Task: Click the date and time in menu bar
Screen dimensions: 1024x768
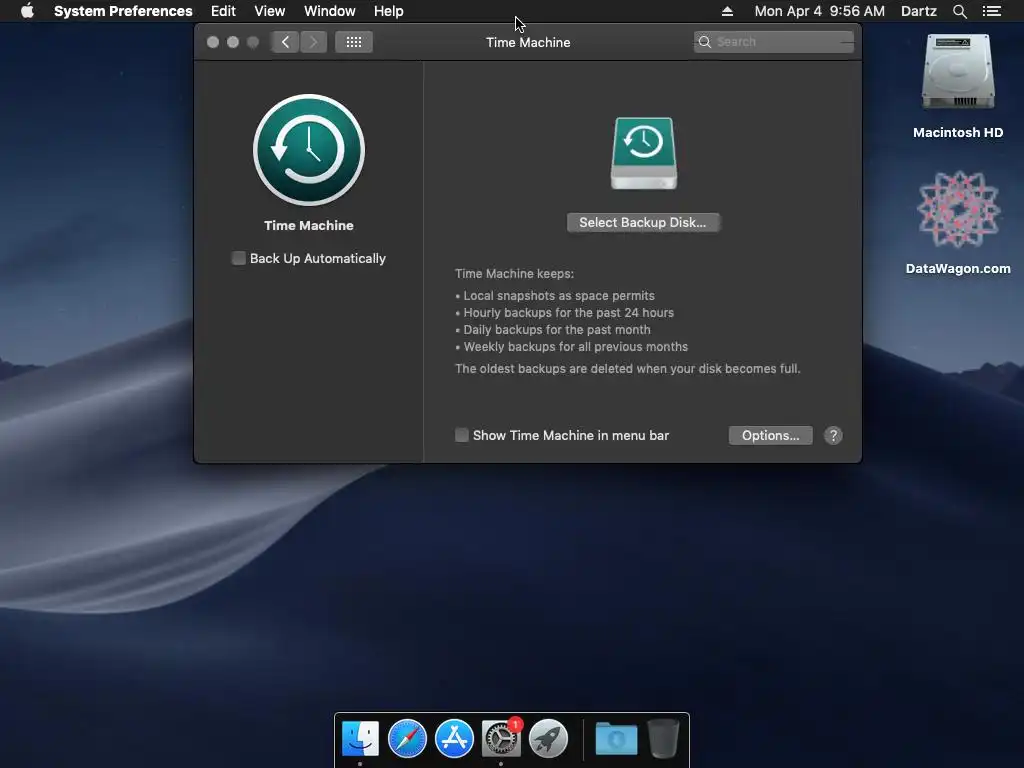Action: click(x=820, y=11)
